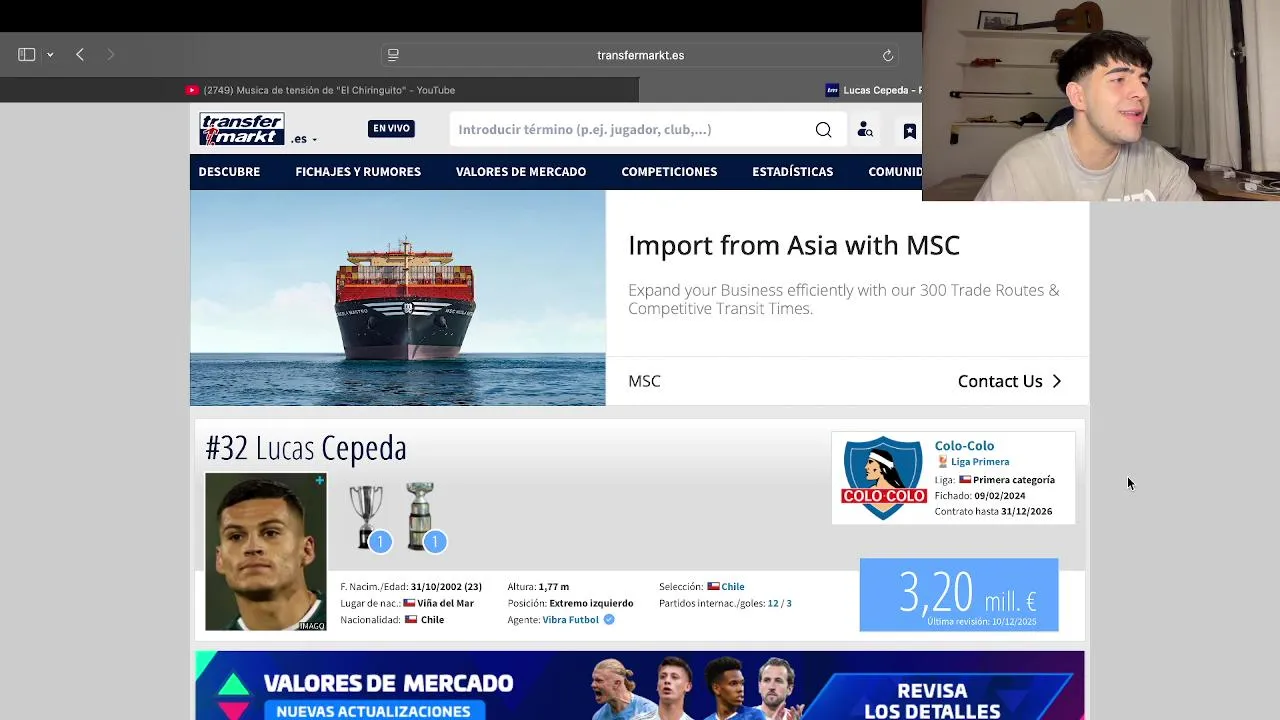Image resolution: width=1280 pixels, height=720 pixels.
Task: Toggle the Safari sidebar icon
Action: (x=27, y=55)
